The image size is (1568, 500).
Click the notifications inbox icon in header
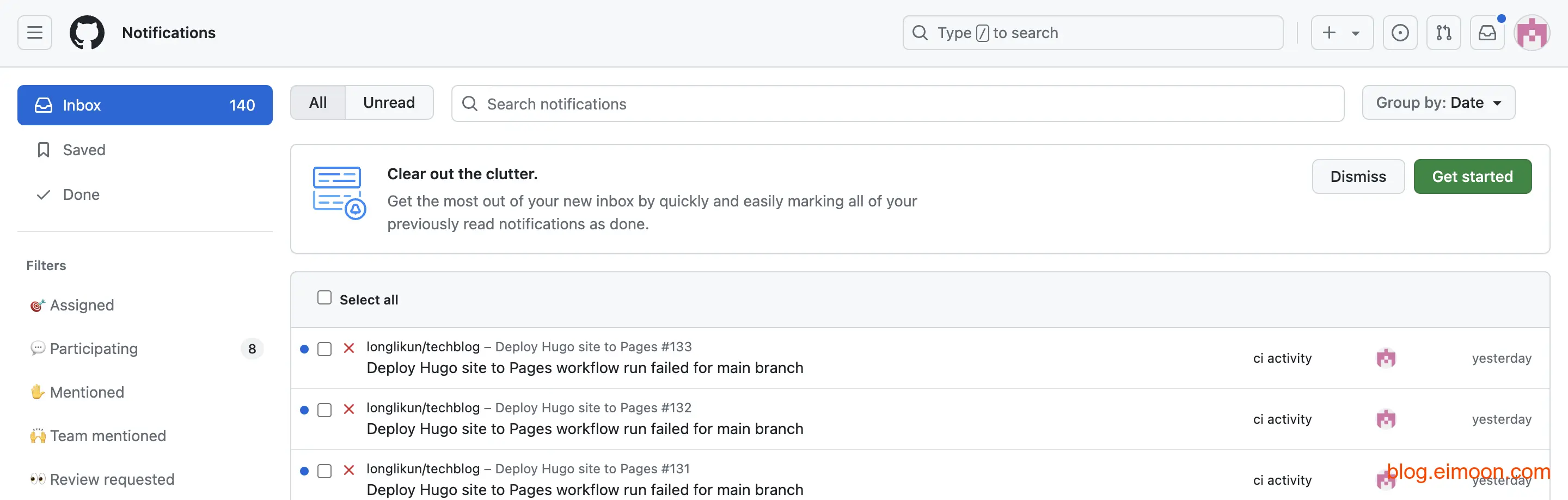tap(1487, 33)
